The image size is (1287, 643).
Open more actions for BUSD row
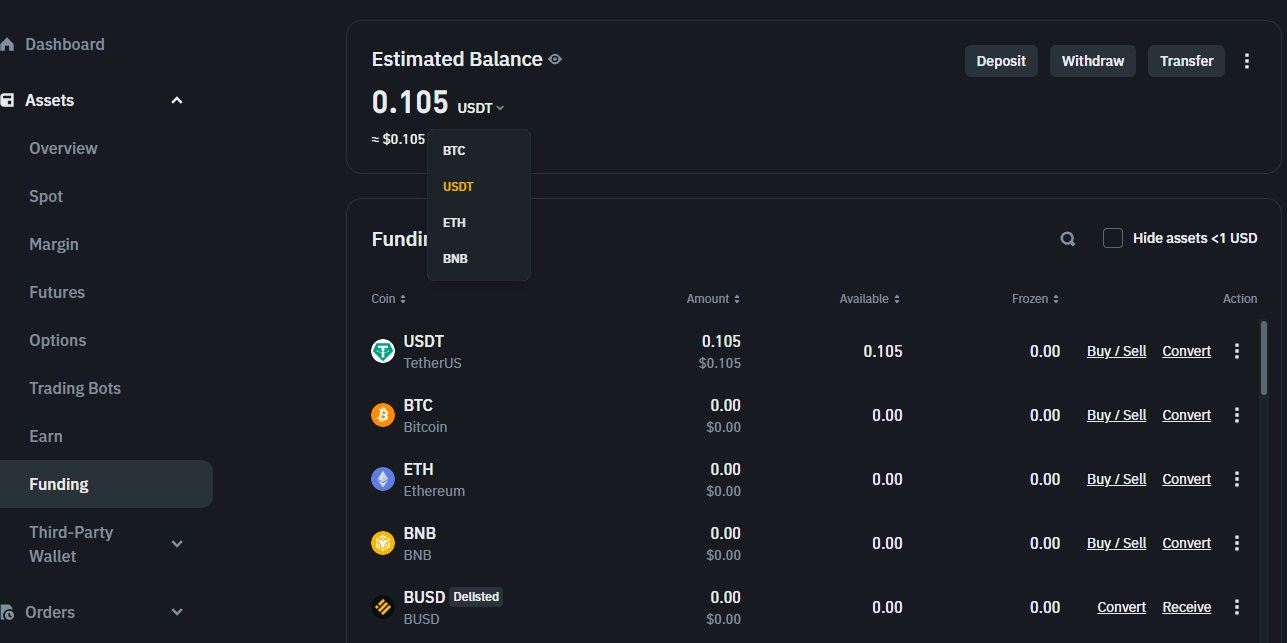pyautogui.click(x=1237, y=607)
